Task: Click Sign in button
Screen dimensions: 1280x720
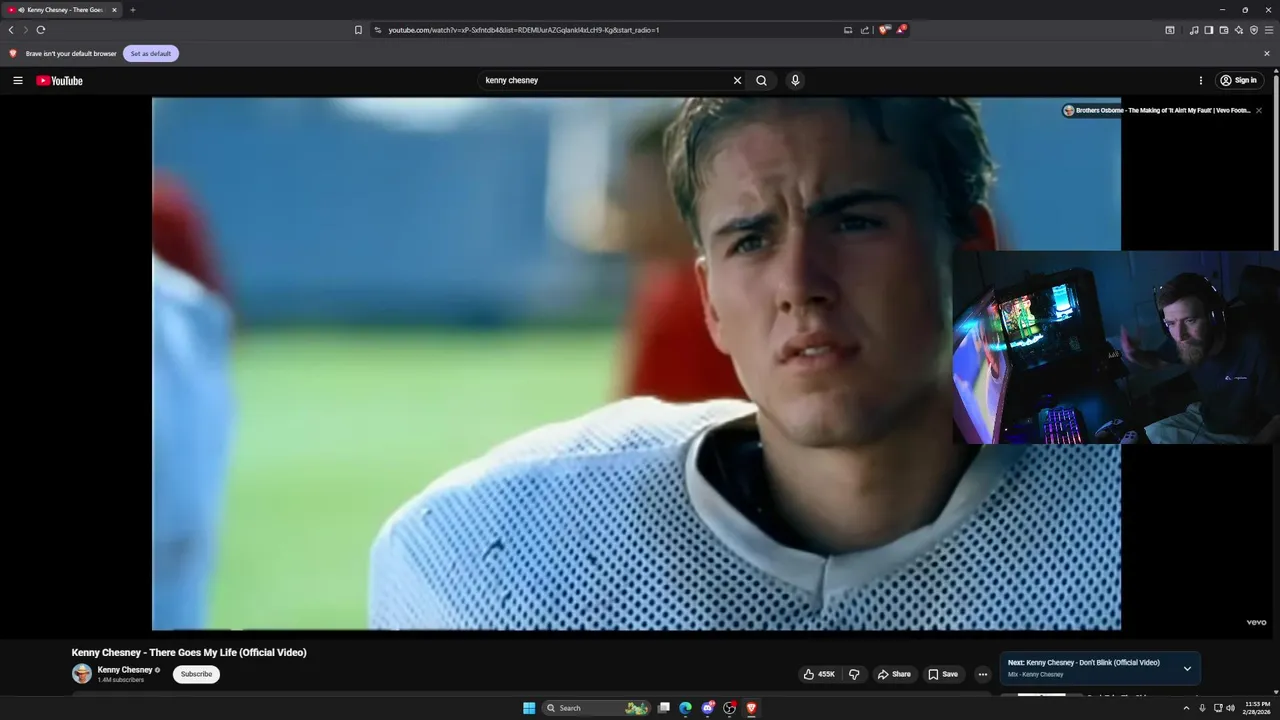Action: coord(1240,80)
